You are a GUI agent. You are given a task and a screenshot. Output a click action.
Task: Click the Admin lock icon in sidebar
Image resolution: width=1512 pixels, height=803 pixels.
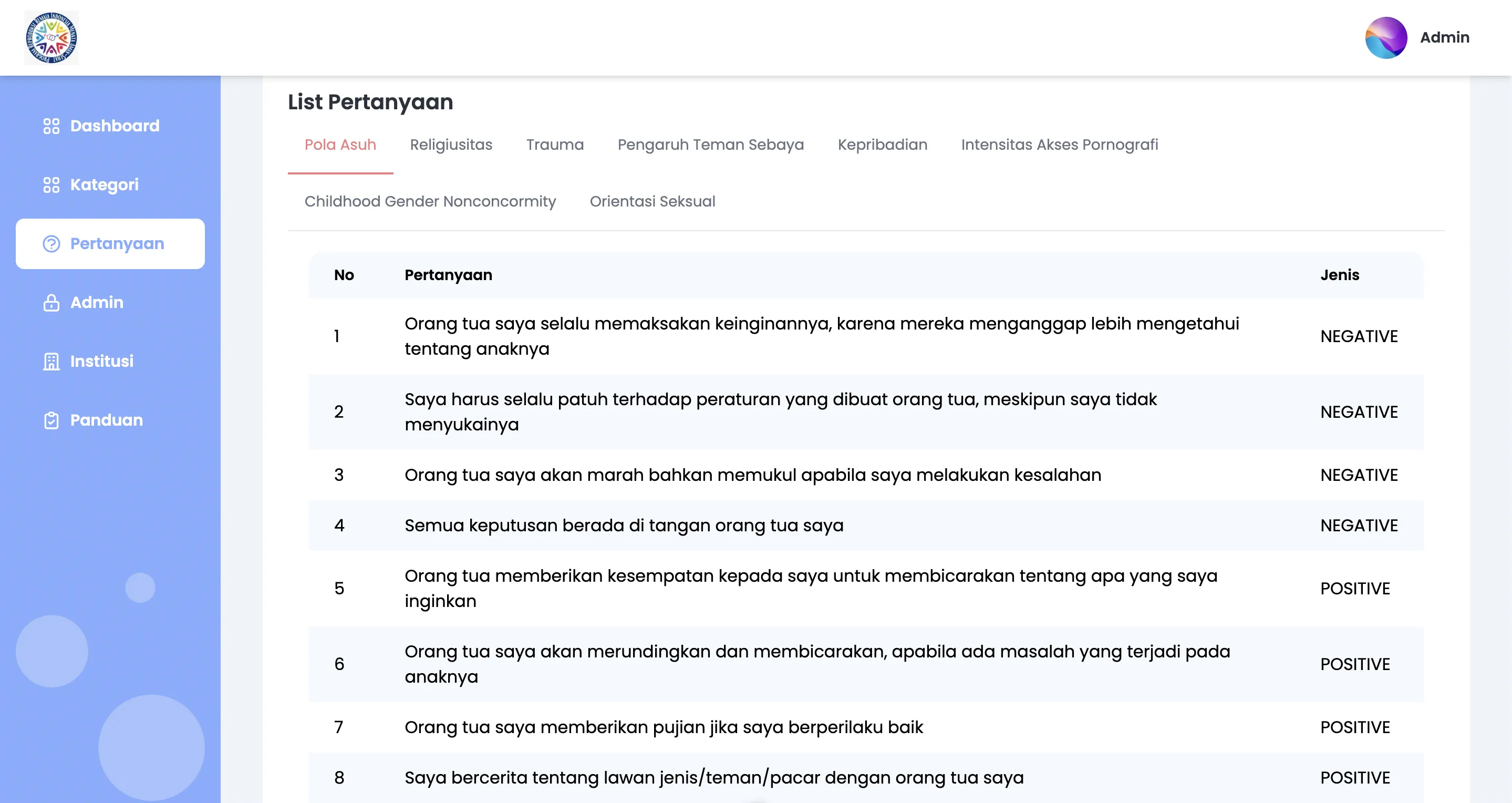coord(51,302)
